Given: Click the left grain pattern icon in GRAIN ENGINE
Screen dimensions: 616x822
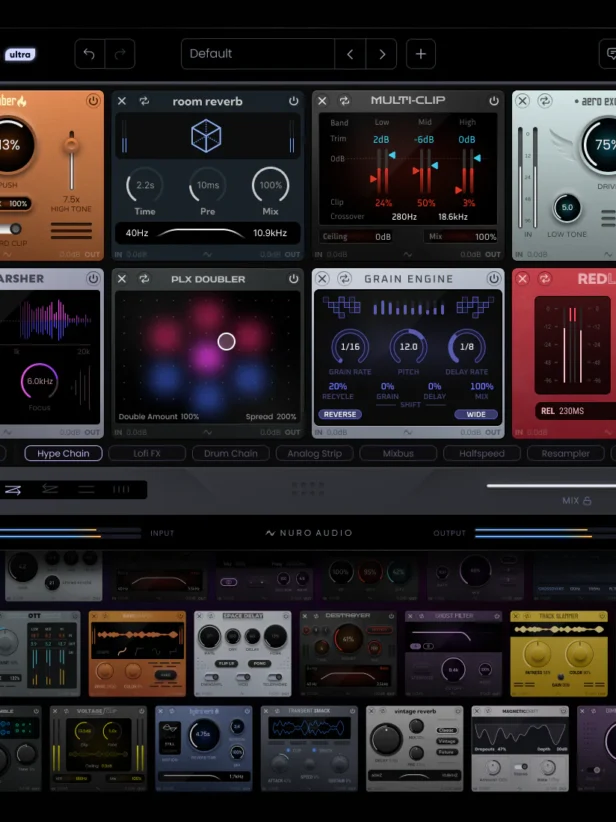Looking at the screenshot, I should 341,307.
